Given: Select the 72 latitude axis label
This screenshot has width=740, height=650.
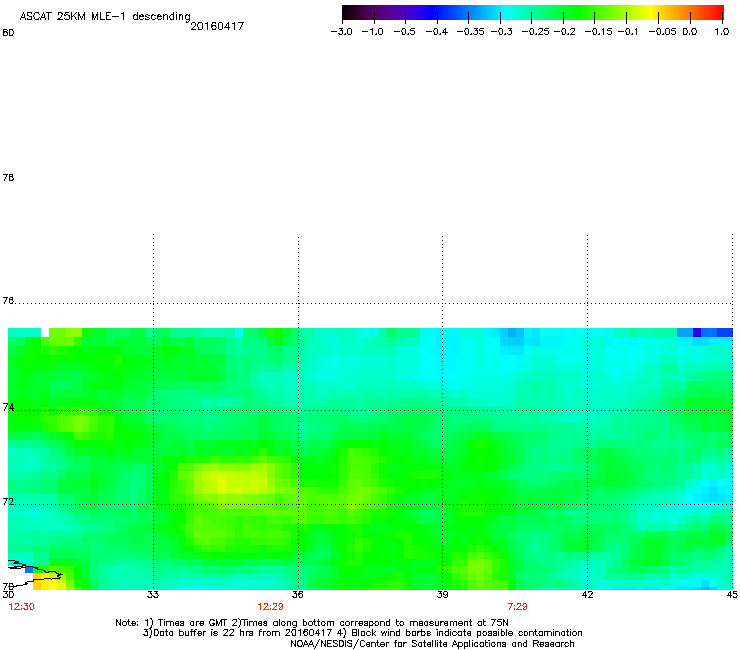Looking at the screenshot, I should 8,501.
